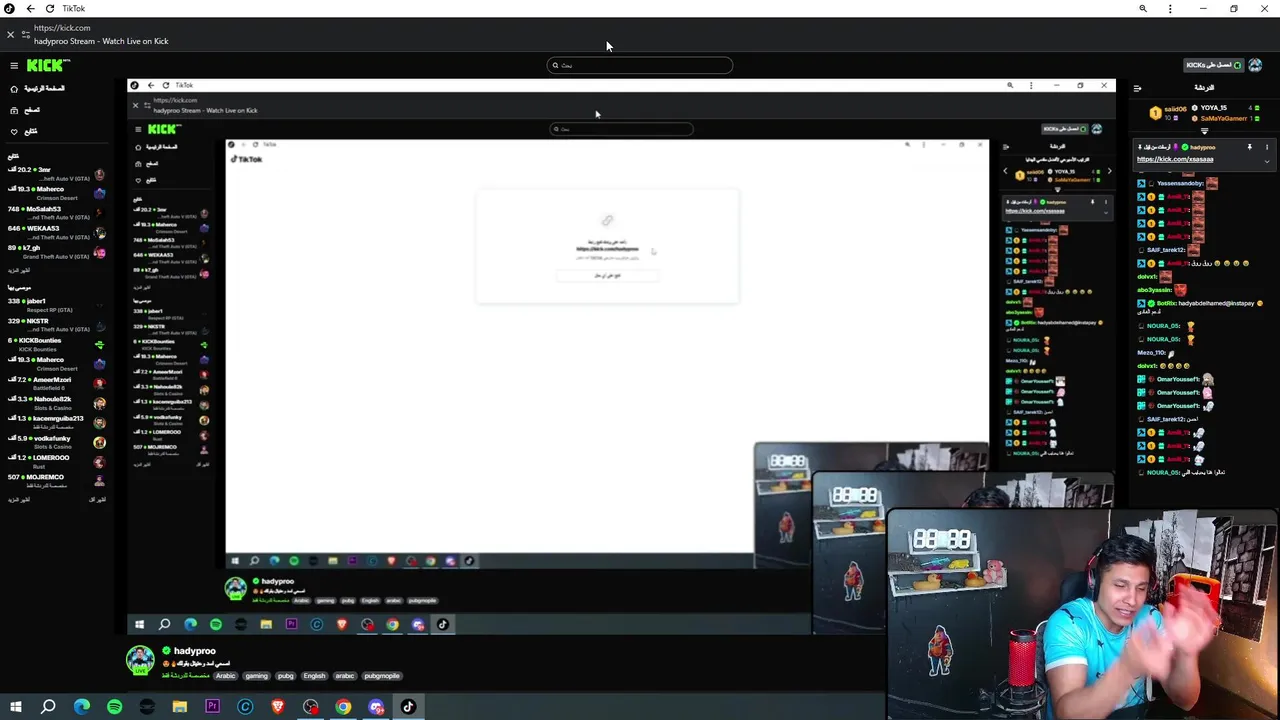Image resolution: width=1280 pixels, height=720 pixels.
Task: Collapse the outer chat panel via arrow icon
Action: point(1137,88)
